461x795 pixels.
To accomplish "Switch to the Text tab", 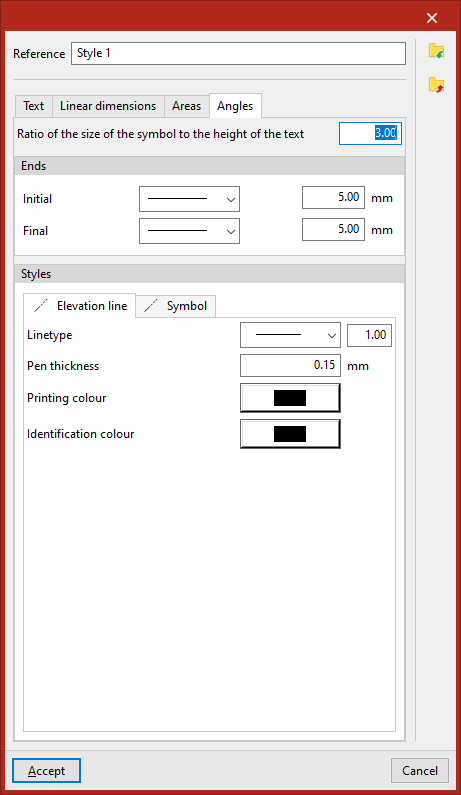I will [33, 106].
